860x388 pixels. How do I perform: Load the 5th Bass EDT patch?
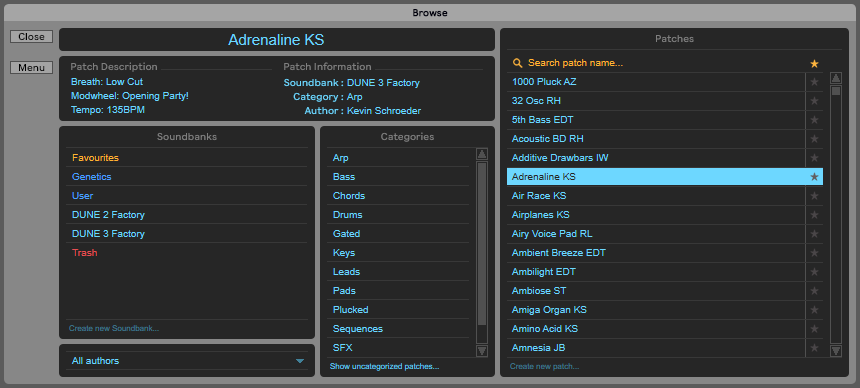(656, 120)
